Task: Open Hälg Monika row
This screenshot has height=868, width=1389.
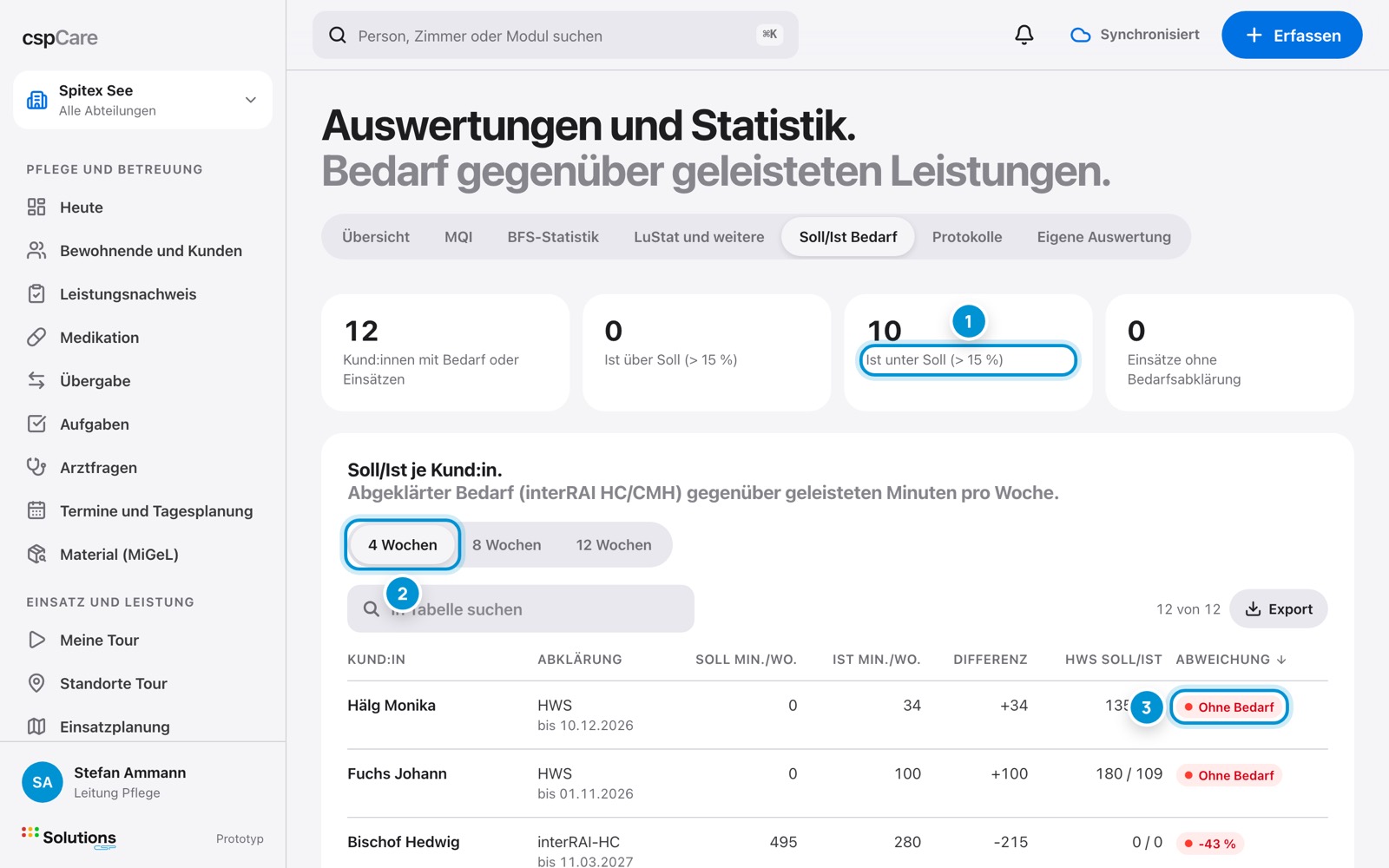Action: (x=838, y=715)
